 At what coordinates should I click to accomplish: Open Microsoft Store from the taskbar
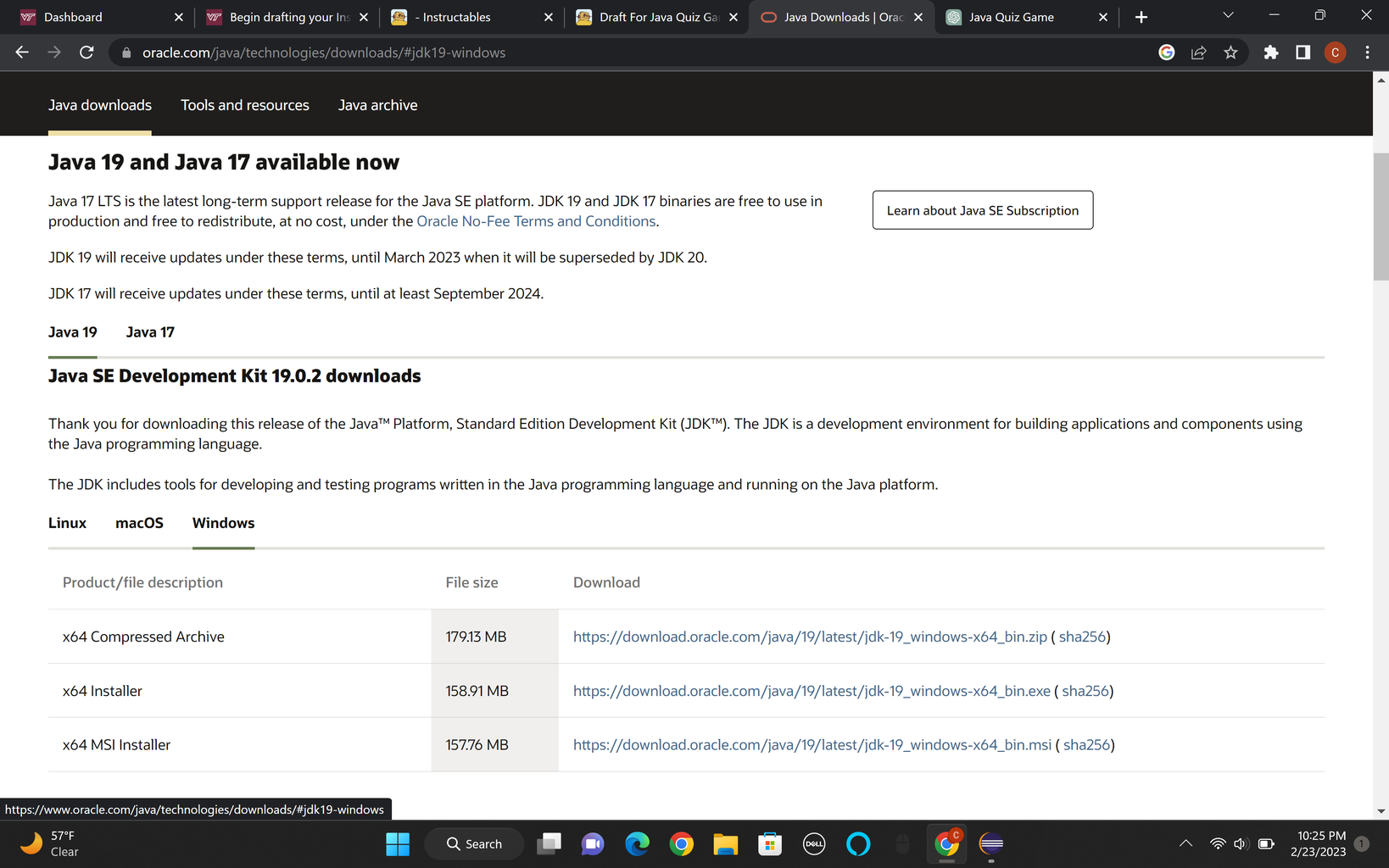(770, 844)
